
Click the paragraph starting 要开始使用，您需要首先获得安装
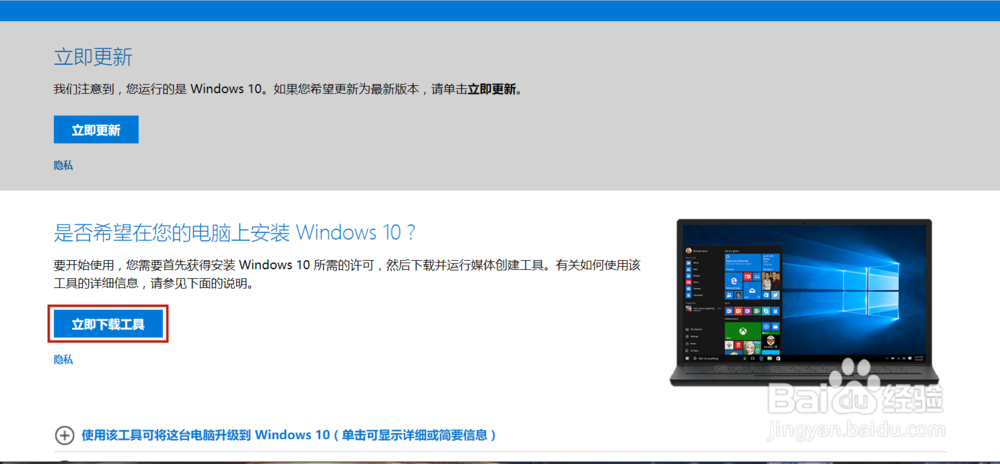[347, 273]
